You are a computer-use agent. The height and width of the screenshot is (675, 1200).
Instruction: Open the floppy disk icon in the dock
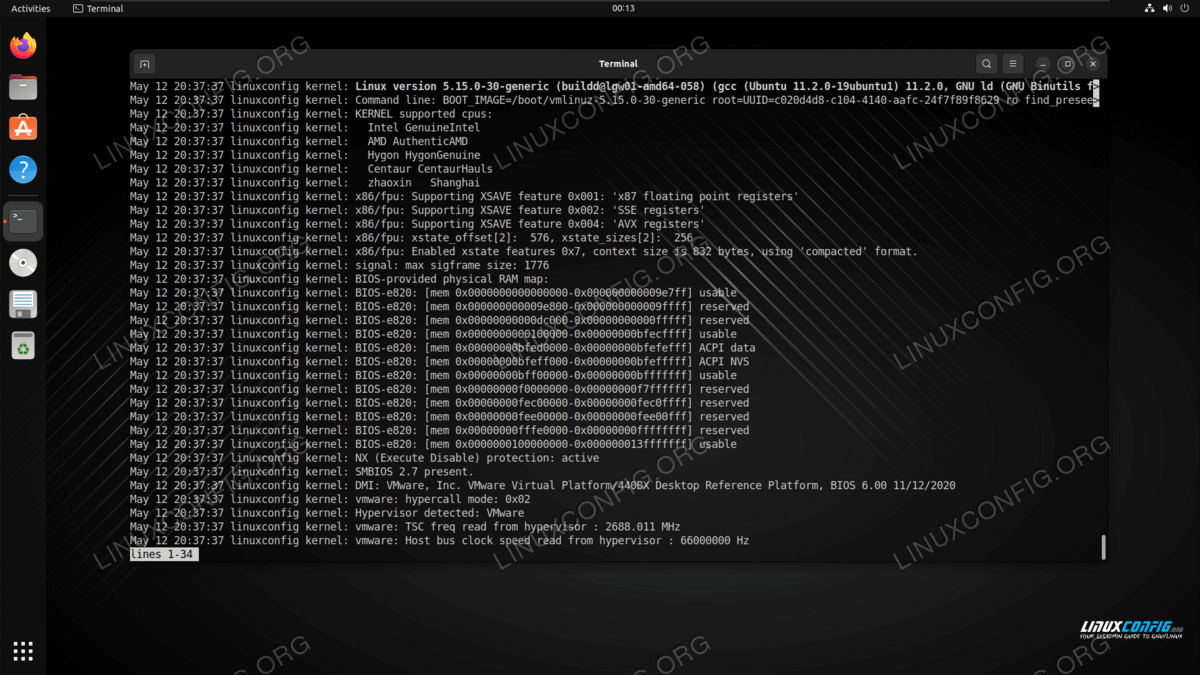pos(23,304)
